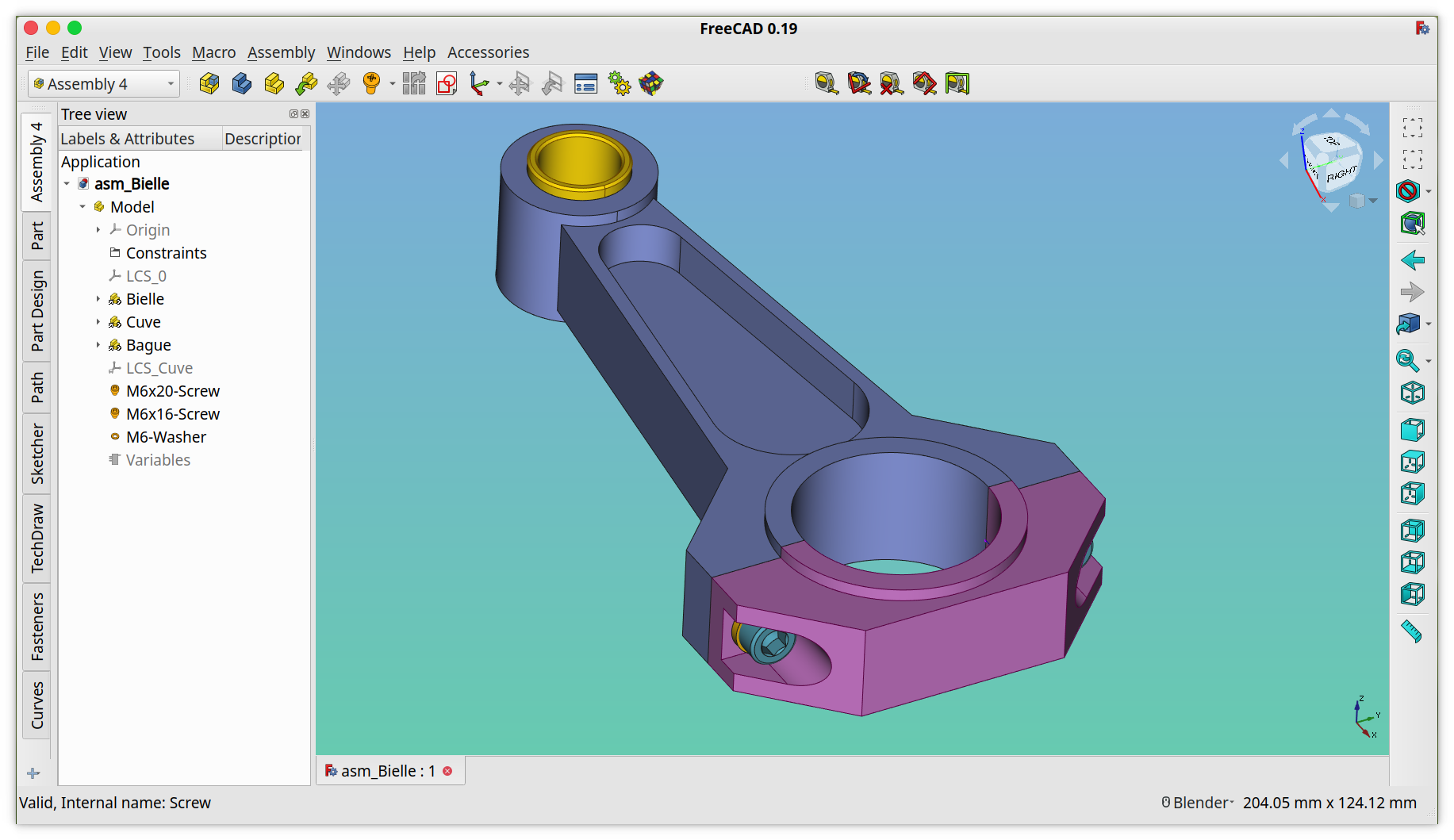Image resolution: width=1454 pixels, height=840 pixels.
Task: Set left view wireframe cube icon
Action: click(1413, 594)
